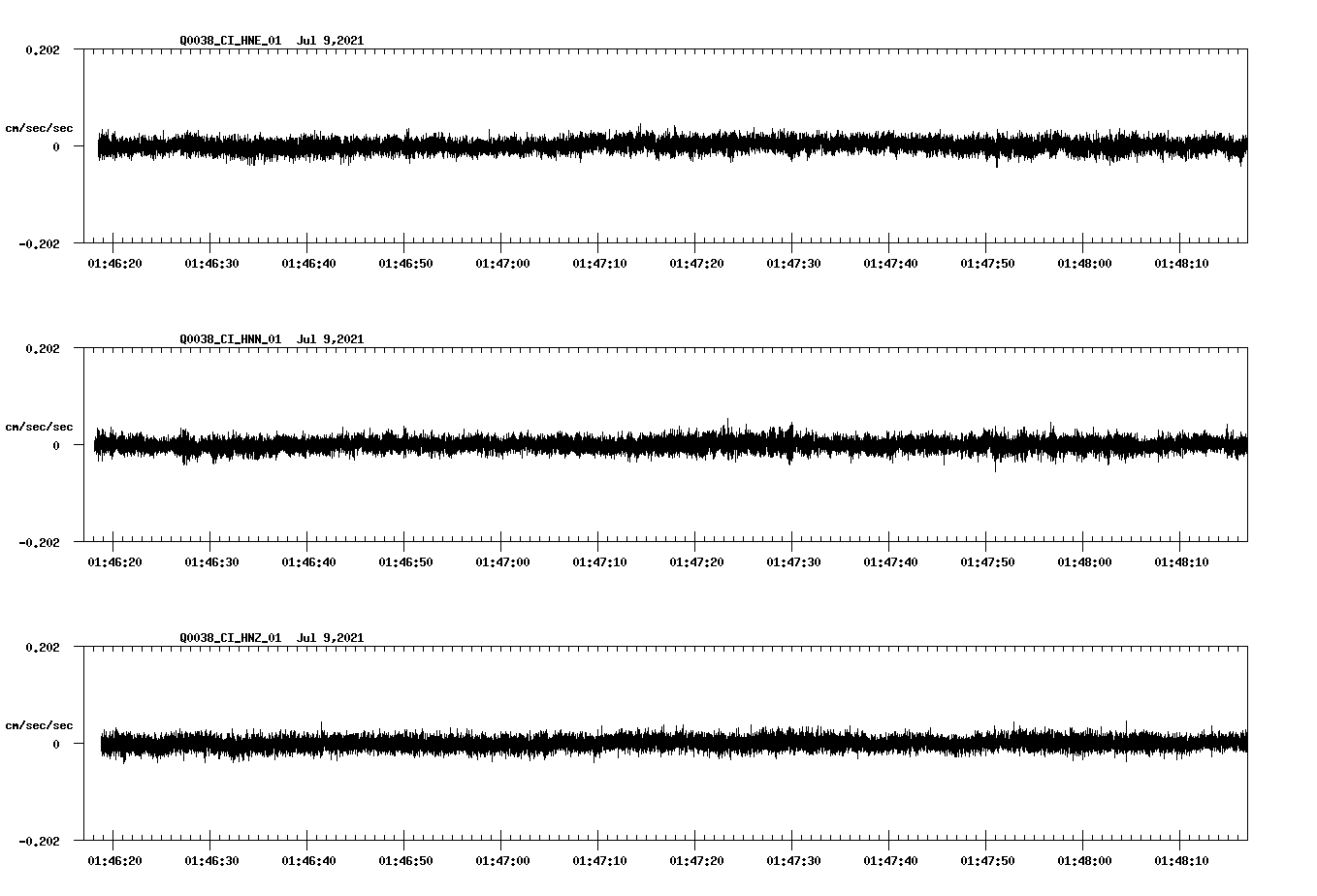Click the zero axis label of HNN plot
Viewport: 1317px width, 896px height.
pyautogui.click(x=56, y=445)
